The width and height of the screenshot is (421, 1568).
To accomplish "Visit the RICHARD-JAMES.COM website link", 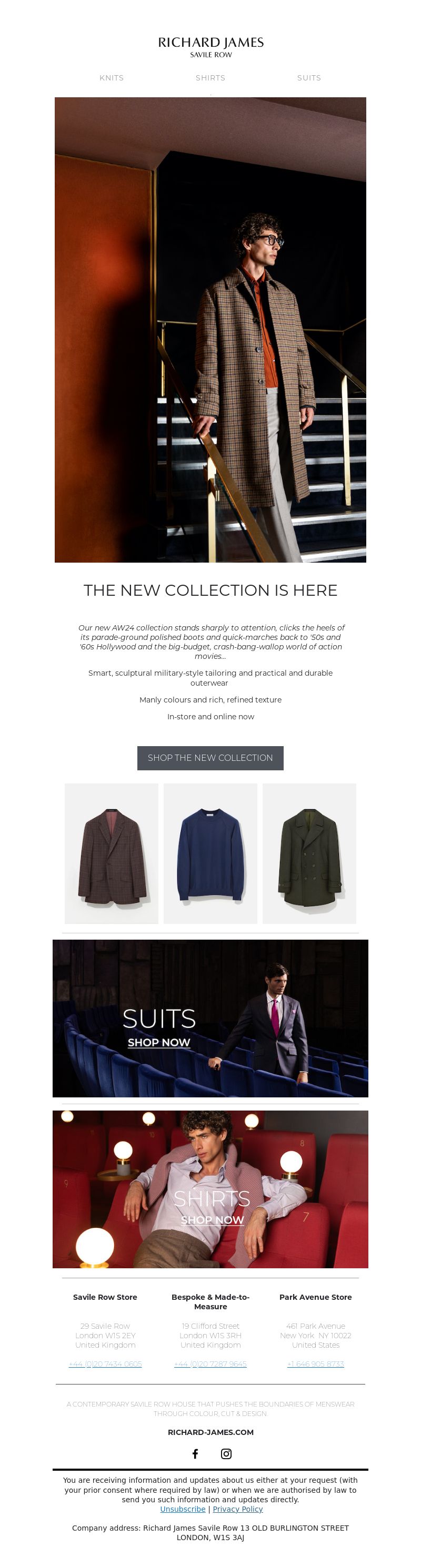I will [211, 1432].
